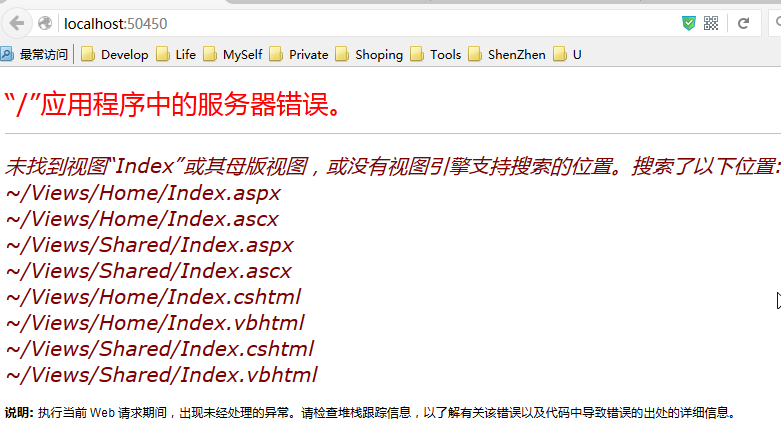The image size is (781, 421).
Task: Click the red server error heading
Action: coord(172,104)
